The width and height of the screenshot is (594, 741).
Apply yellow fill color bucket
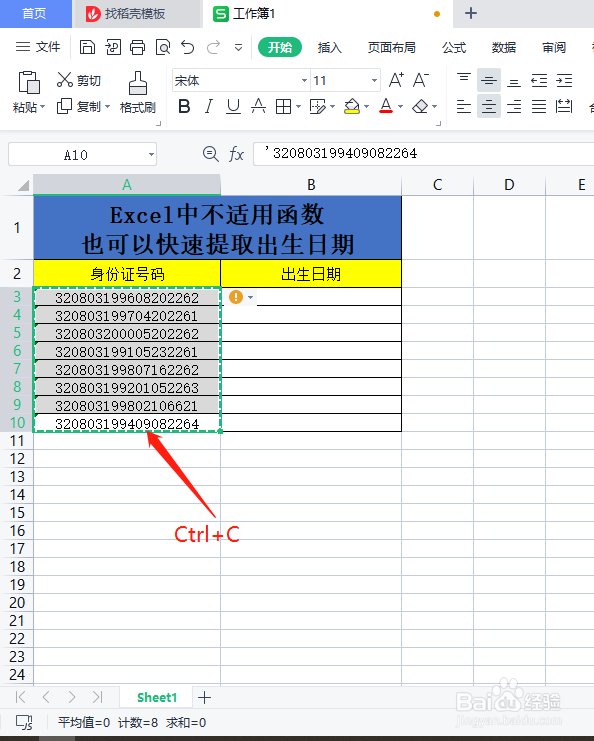[x=352, y=107]
